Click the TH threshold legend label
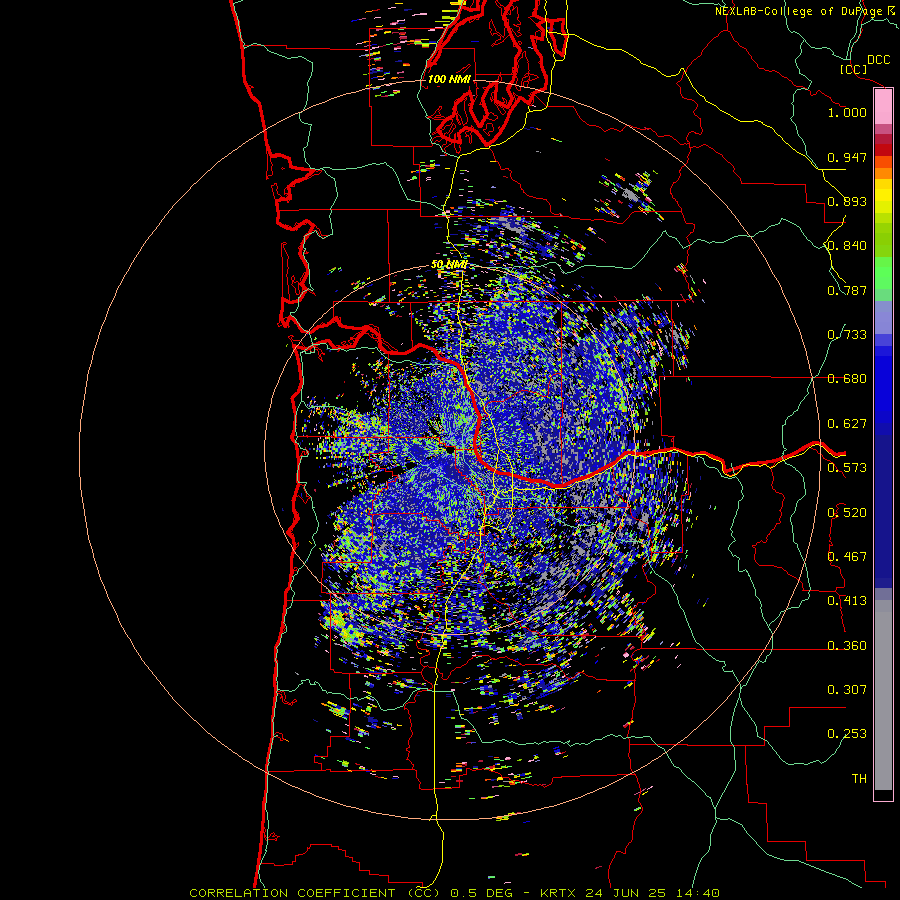 pyautogui.click(x=859, y=779)
